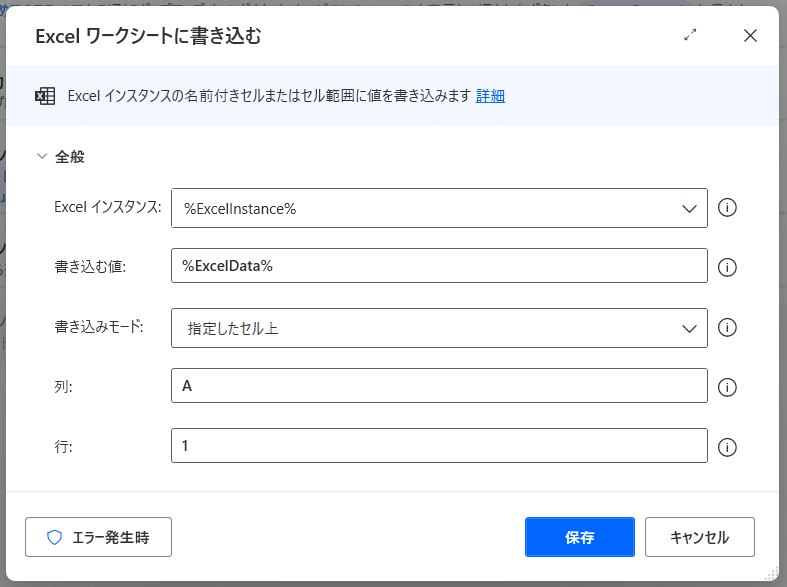Viewport: 787px width, 587px height.
Task: Open the 詳細 link
Action: [490, 95]
